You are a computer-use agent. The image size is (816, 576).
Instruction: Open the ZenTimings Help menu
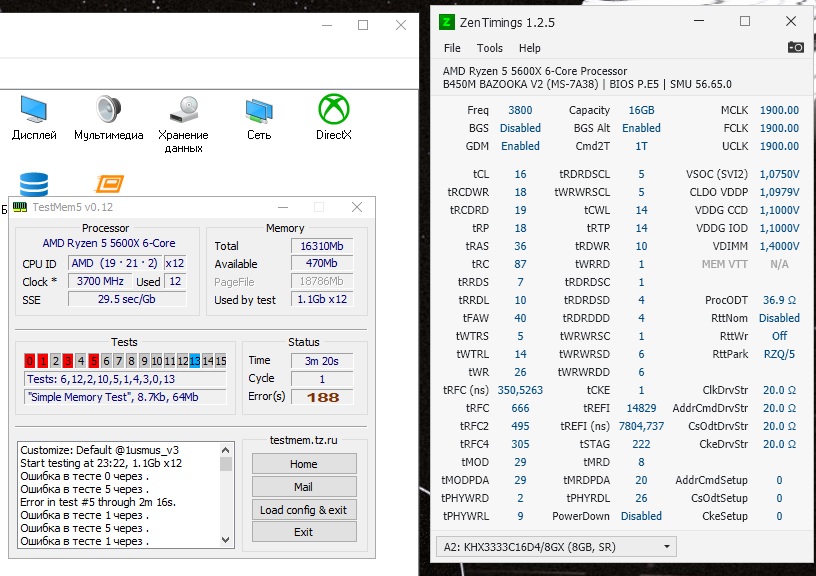coord(529,48)
